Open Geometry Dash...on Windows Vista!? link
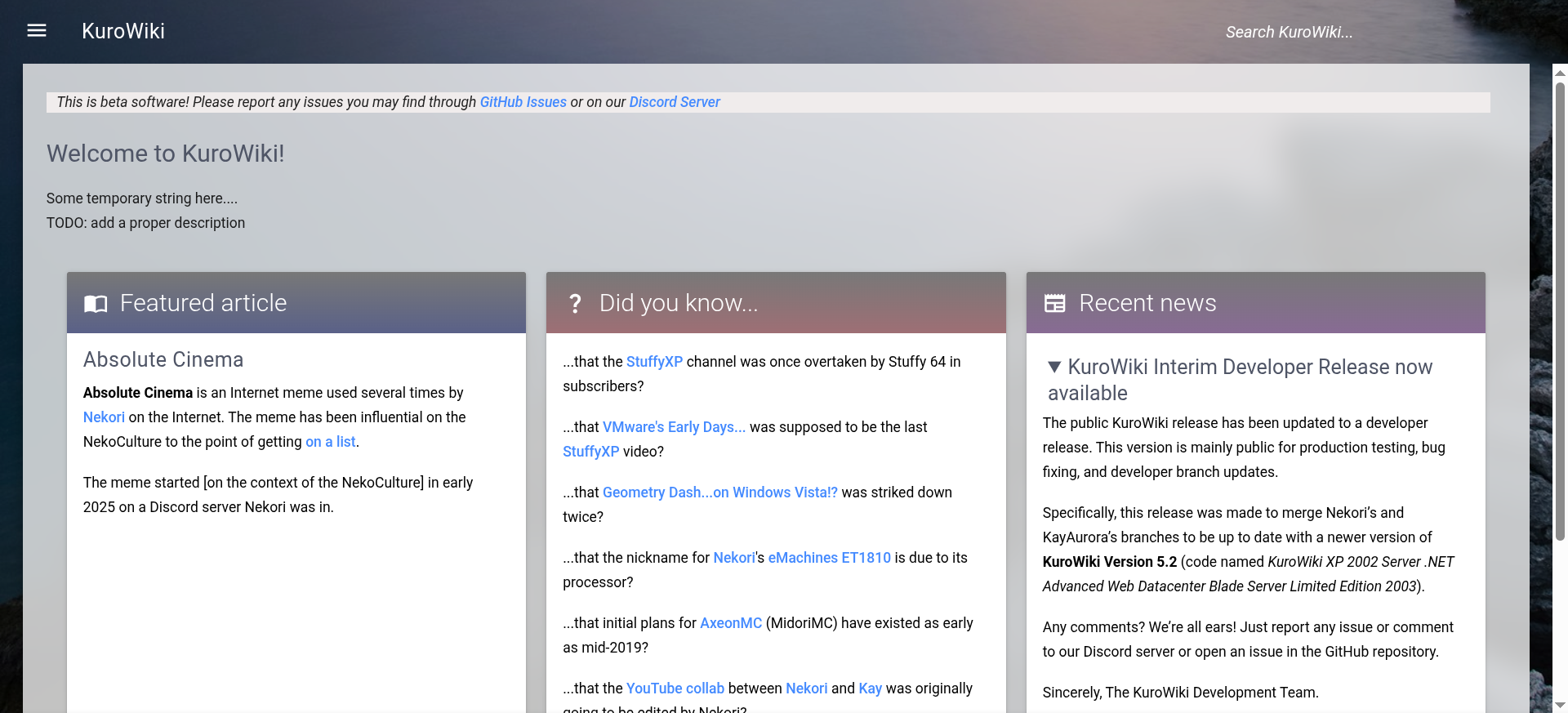 pyautogui.click(x=720, y=492)
